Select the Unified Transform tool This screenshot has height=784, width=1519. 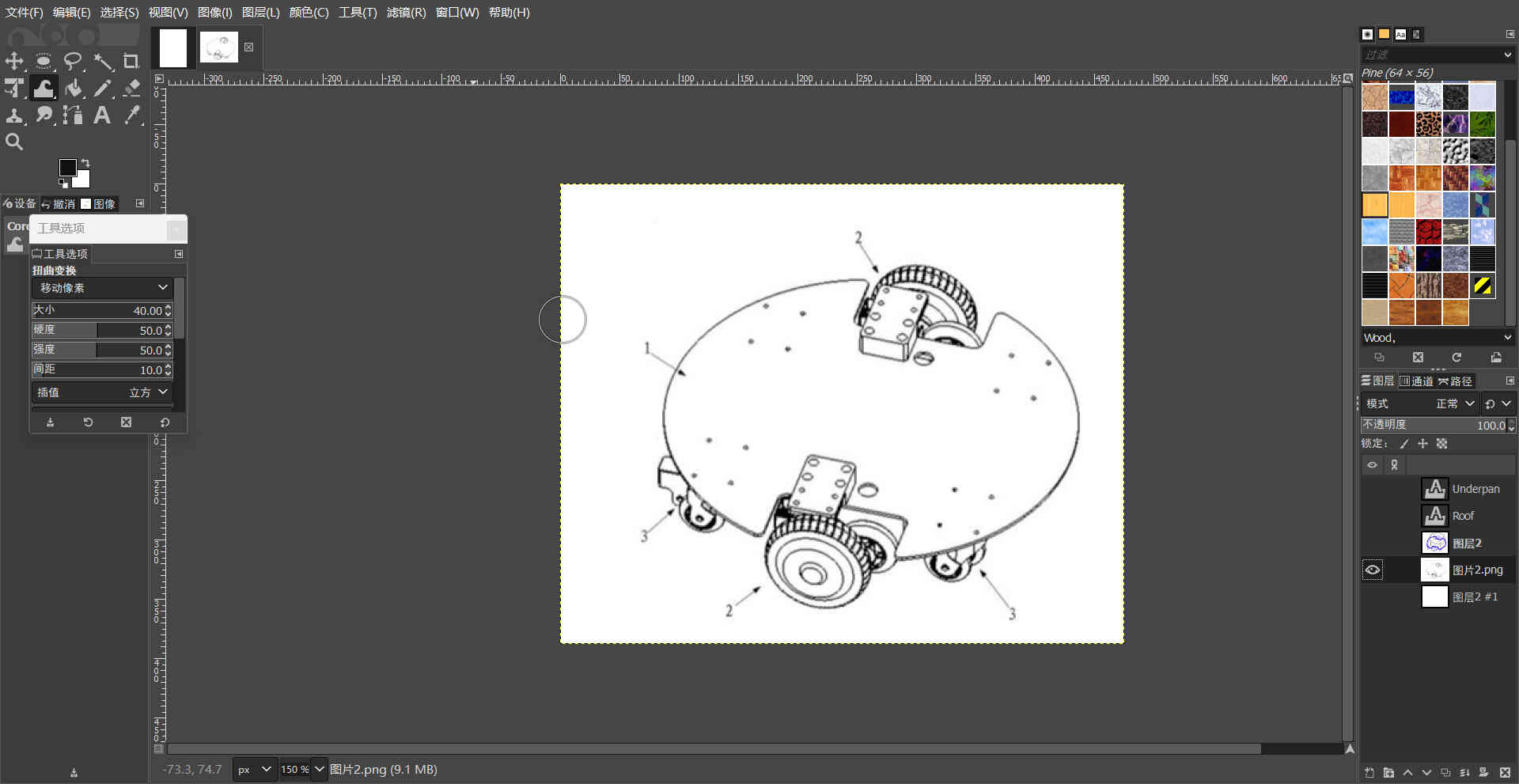pyautogui.click(x=14, y=88)
